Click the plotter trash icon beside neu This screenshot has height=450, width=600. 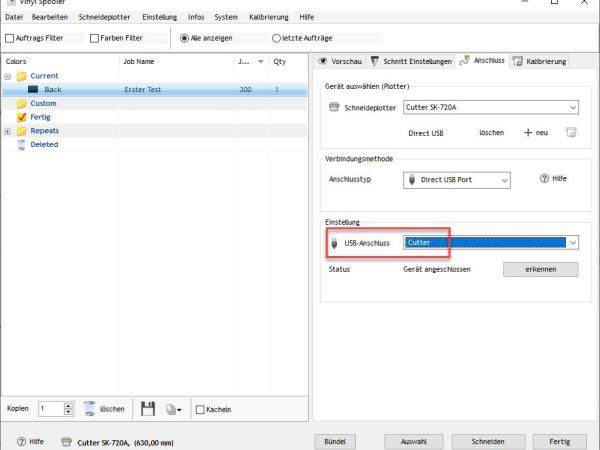(x=571, y=132)
